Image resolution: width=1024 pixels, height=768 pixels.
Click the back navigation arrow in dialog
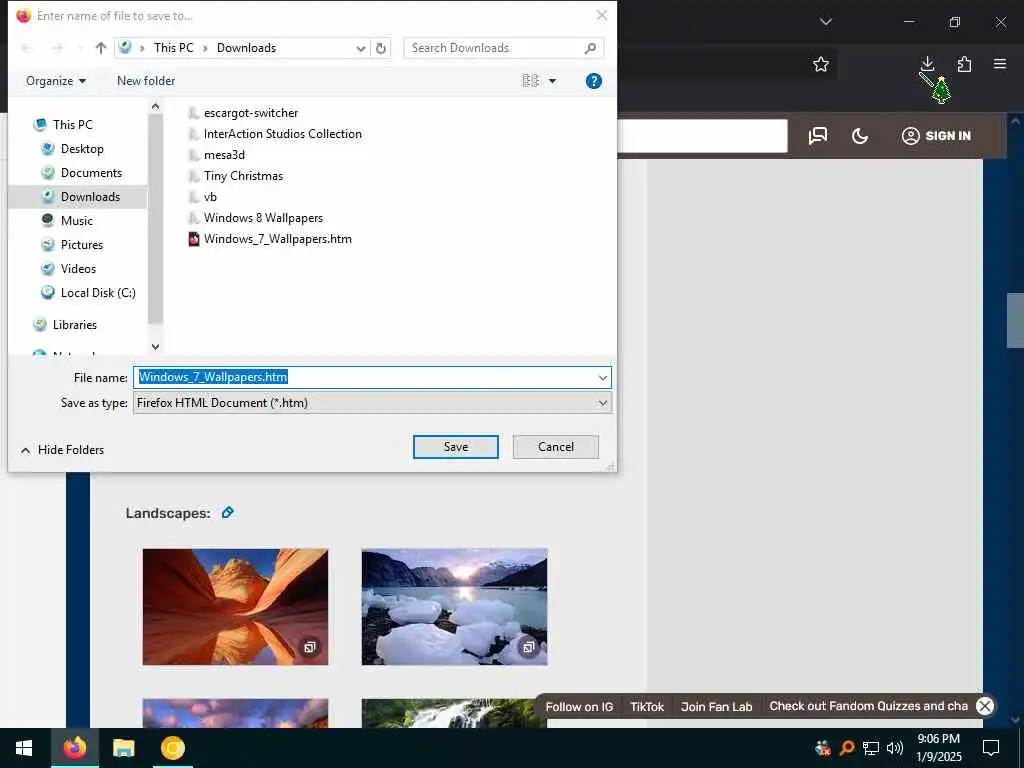(x=27, y=48)
